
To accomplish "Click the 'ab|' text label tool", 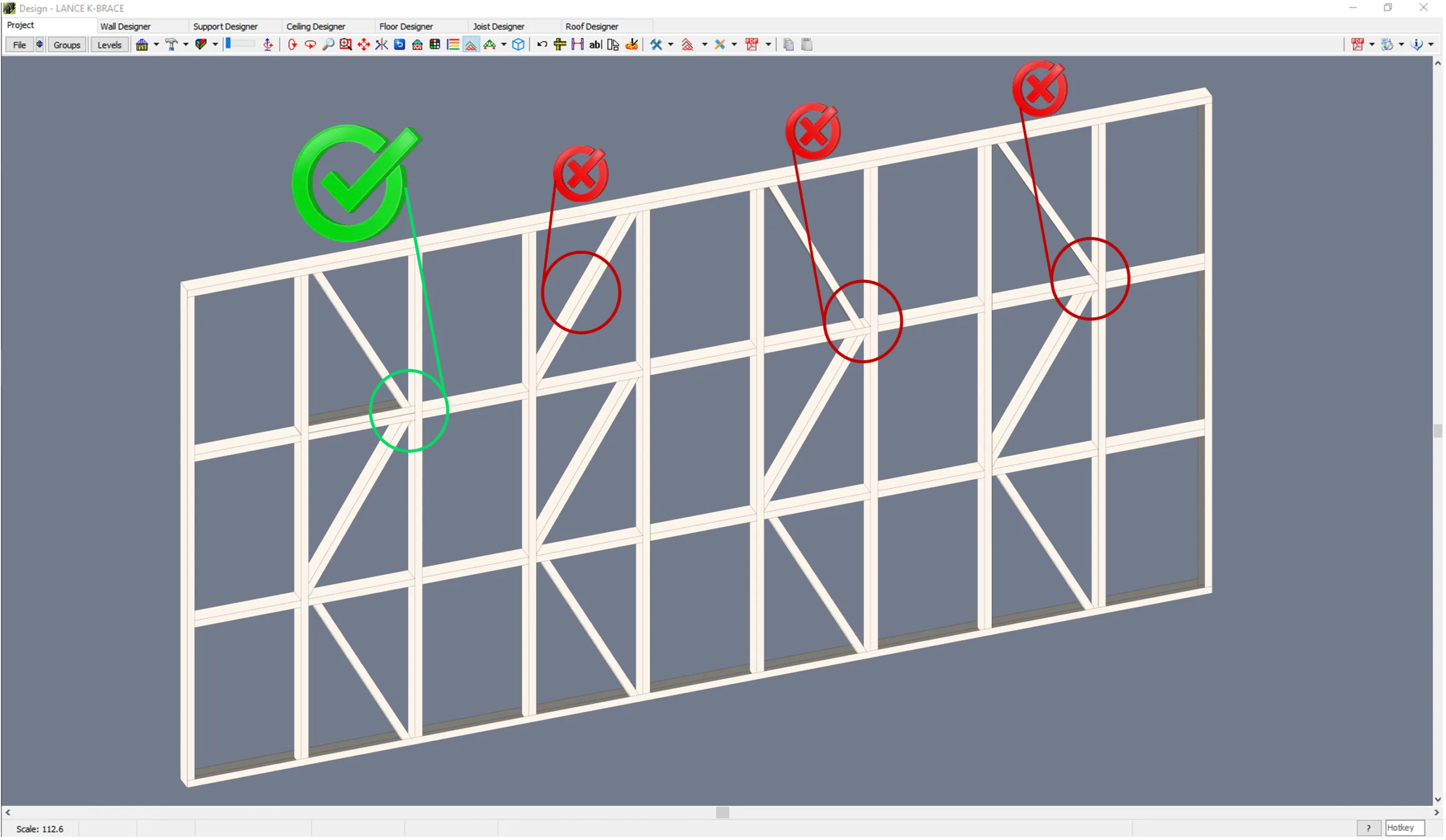I will point(595,45).
